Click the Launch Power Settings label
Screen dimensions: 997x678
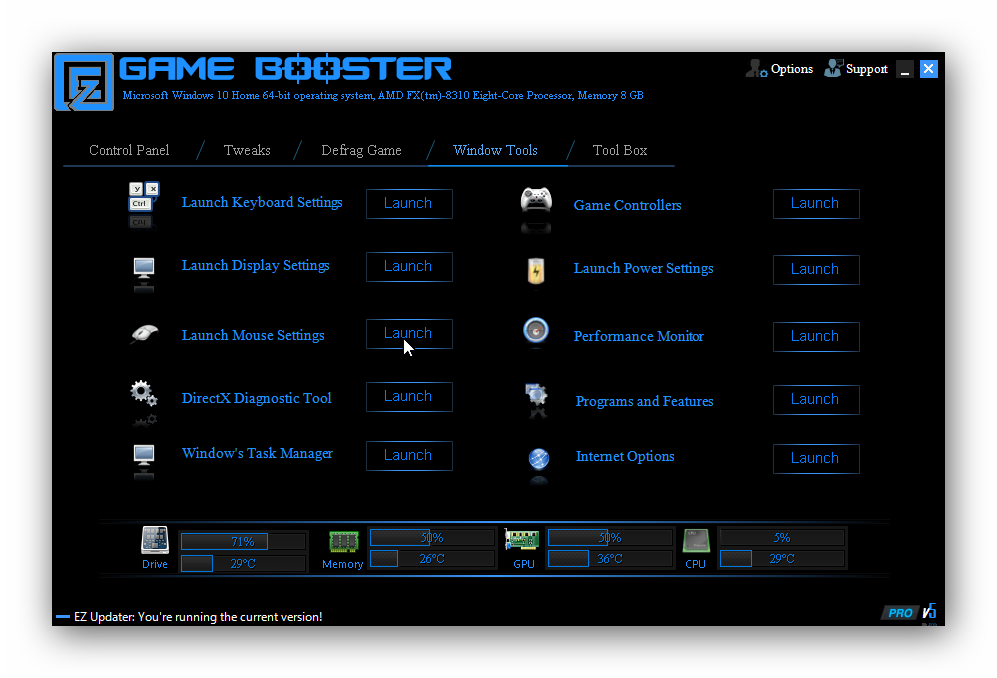coord(643,268)
